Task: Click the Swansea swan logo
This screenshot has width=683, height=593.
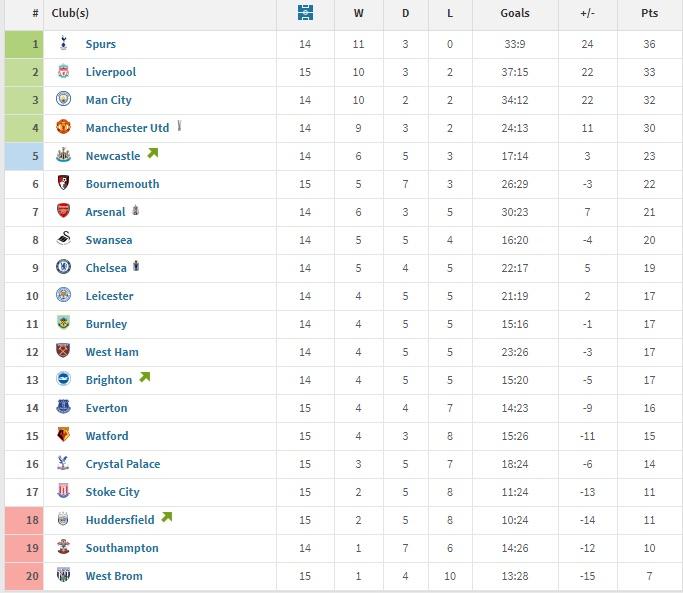Action: (64, 238)
